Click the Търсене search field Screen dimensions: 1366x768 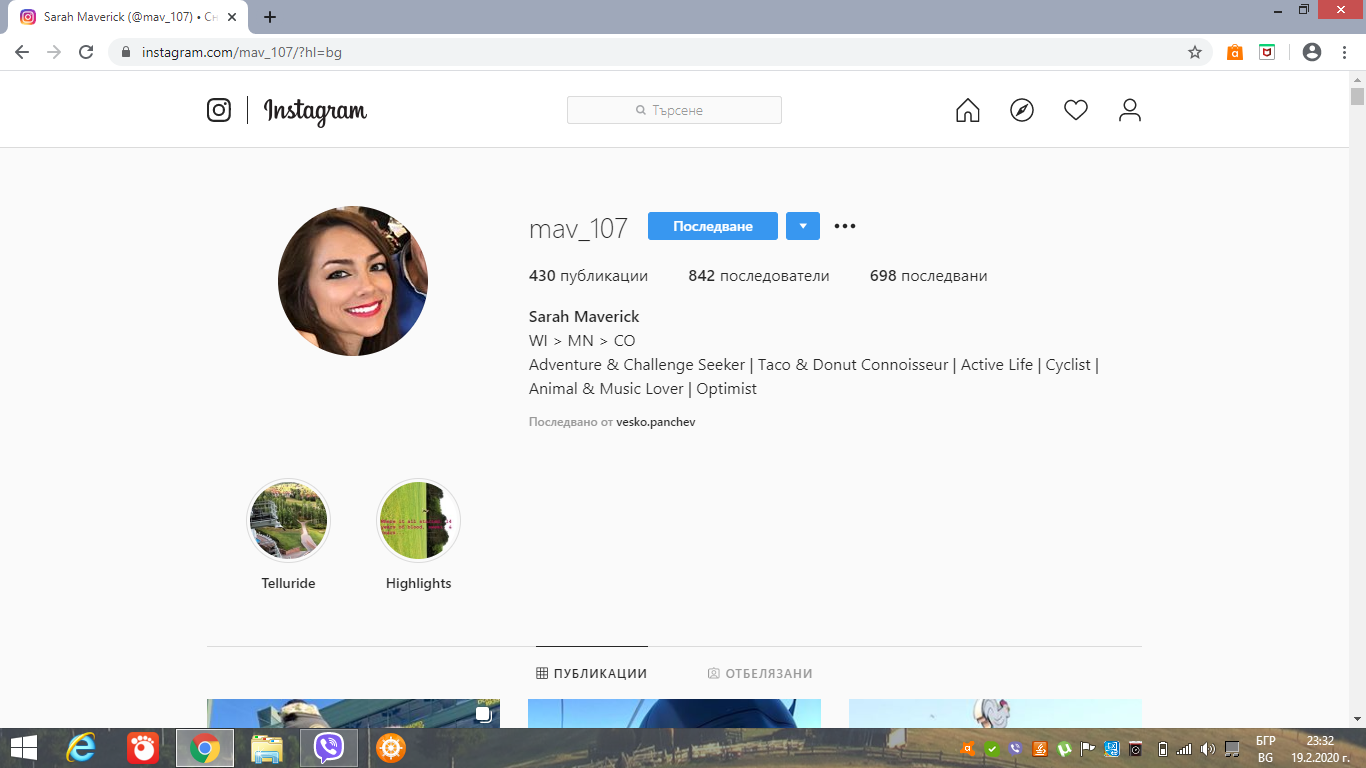pos(674,110)
